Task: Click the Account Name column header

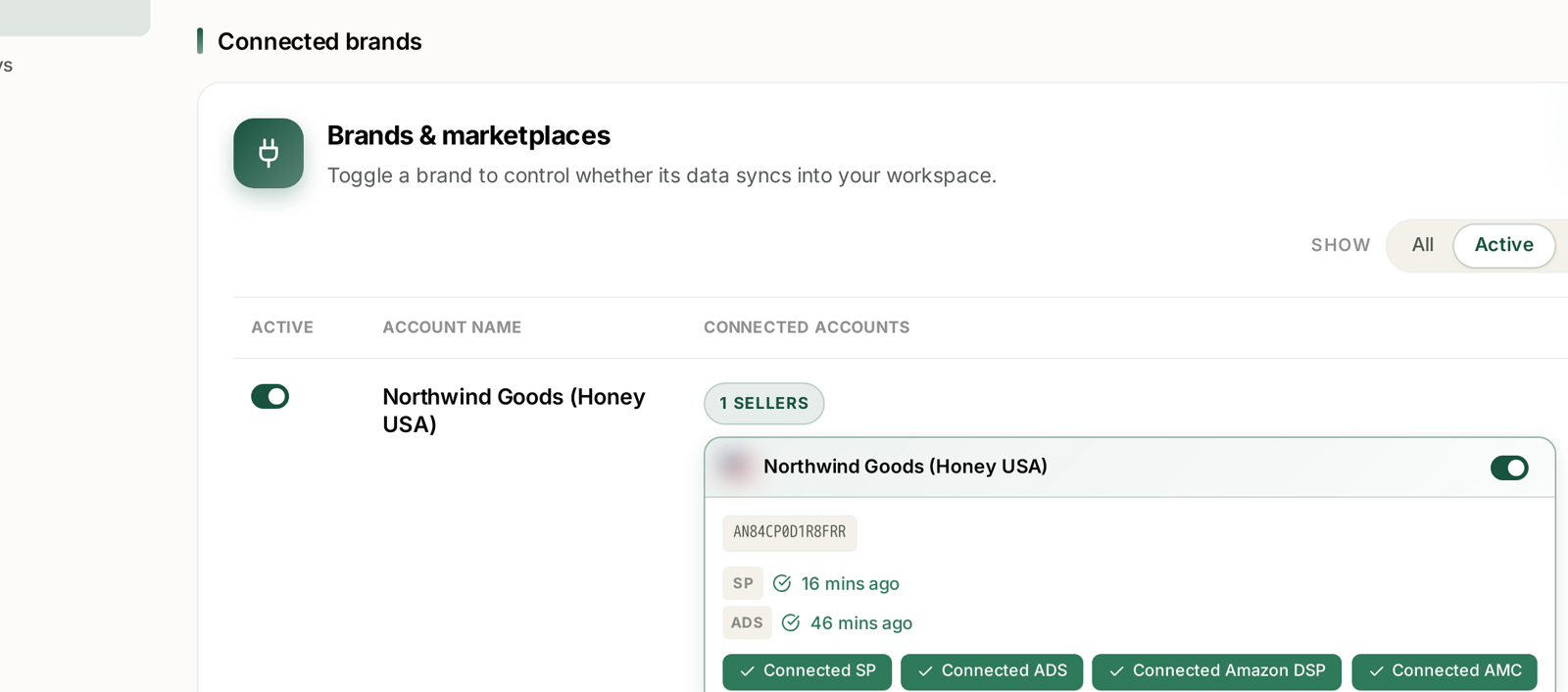Action: 452,327
